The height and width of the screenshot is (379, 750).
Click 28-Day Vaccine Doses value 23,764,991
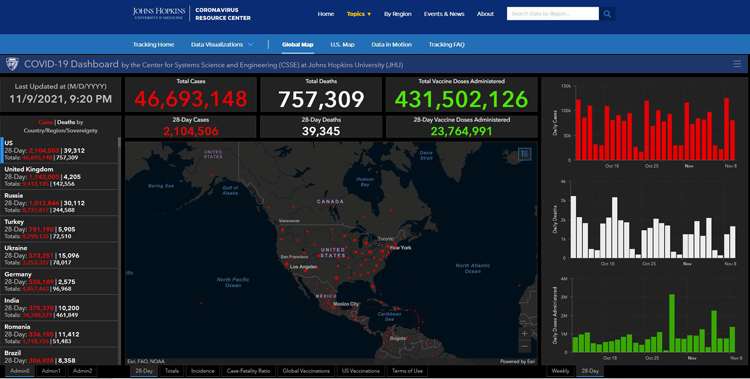[x=461, y=131]
